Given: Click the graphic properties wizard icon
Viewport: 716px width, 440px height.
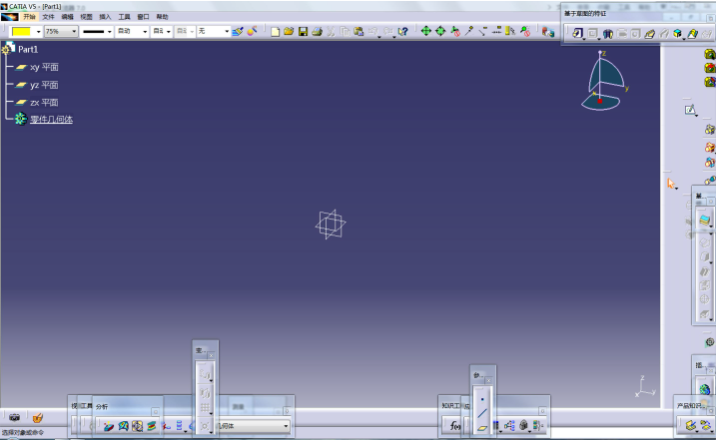Looking at the screenshot, I should (252, 31).
